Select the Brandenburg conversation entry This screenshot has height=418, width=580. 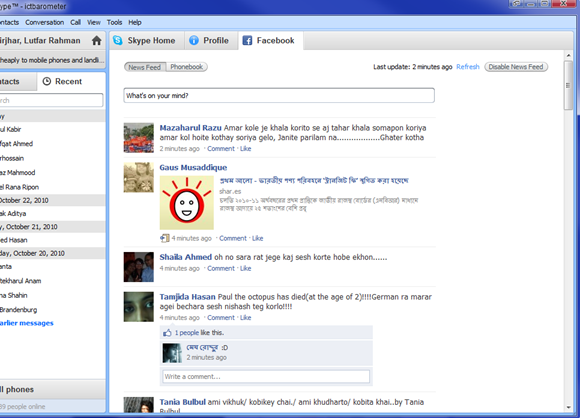[x=53, y=310]
